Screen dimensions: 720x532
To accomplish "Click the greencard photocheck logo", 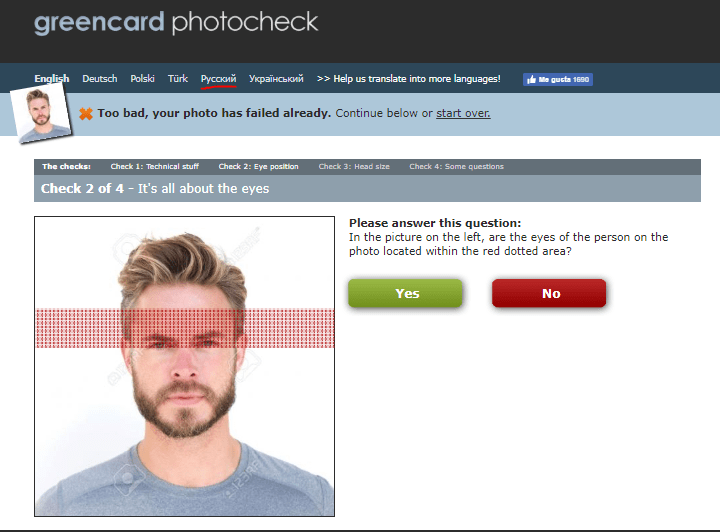I will point(176,23).
